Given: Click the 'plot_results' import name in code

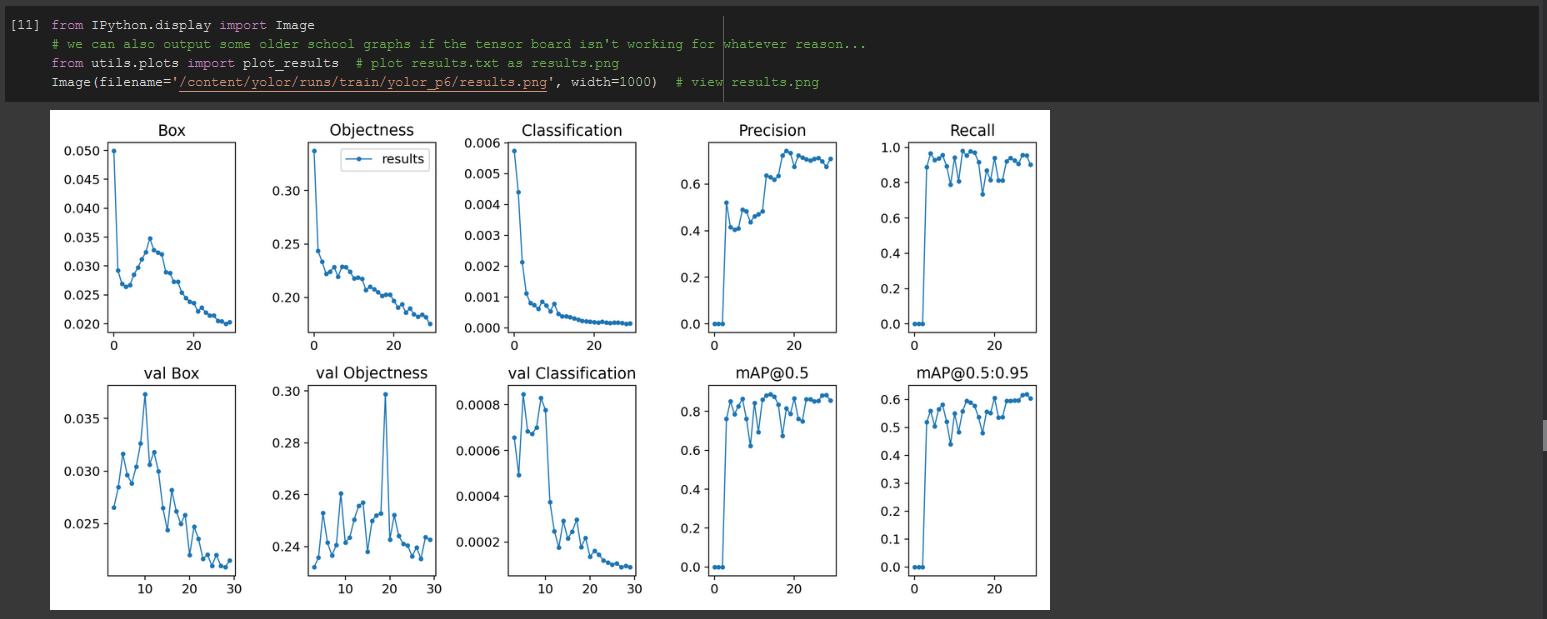Looking at the screenshot, I should [290, 63].
